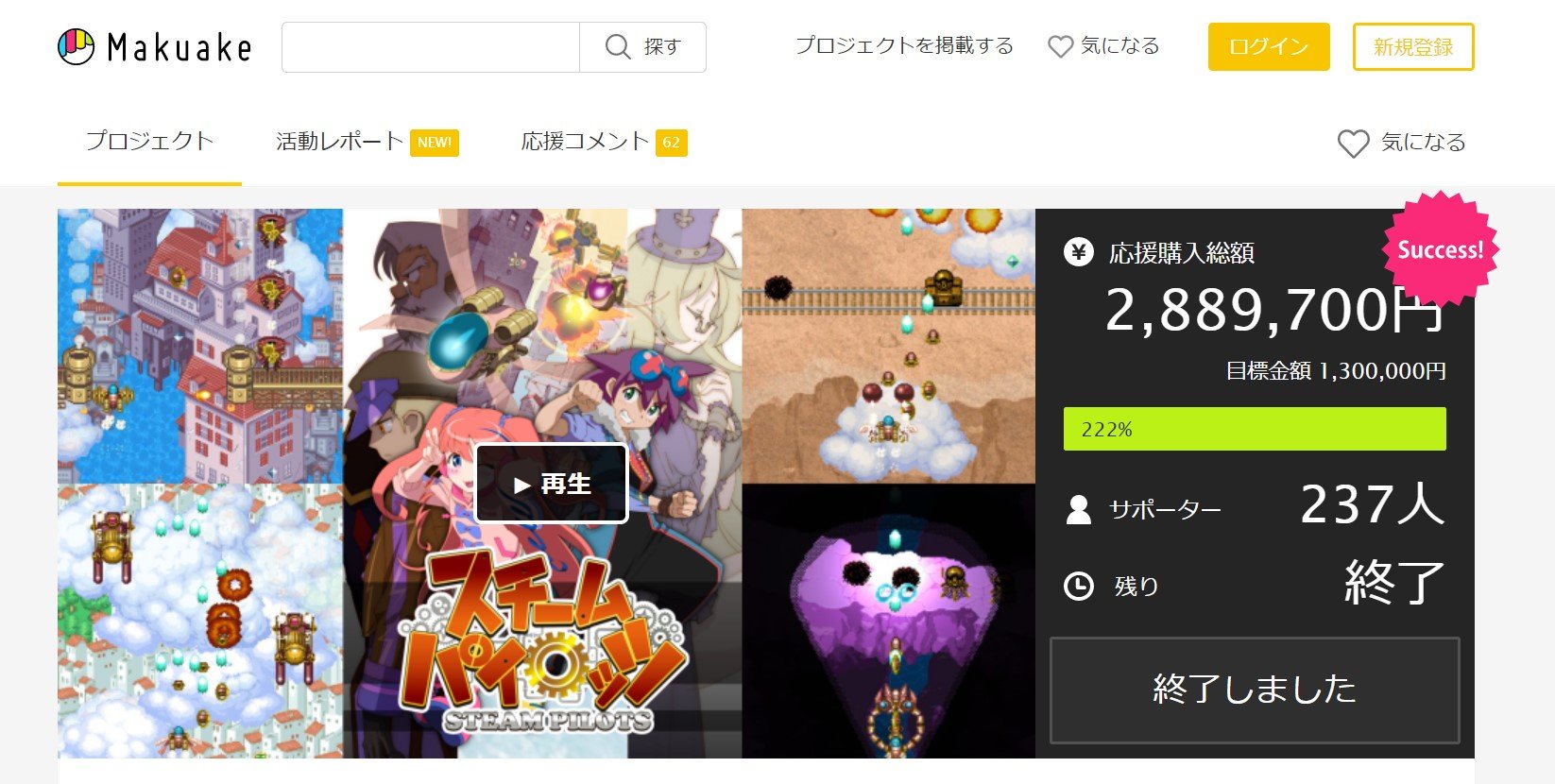The image size is (1555, 784).
Task: Open the 応援コメント tab
Action: tap(585, 142)
